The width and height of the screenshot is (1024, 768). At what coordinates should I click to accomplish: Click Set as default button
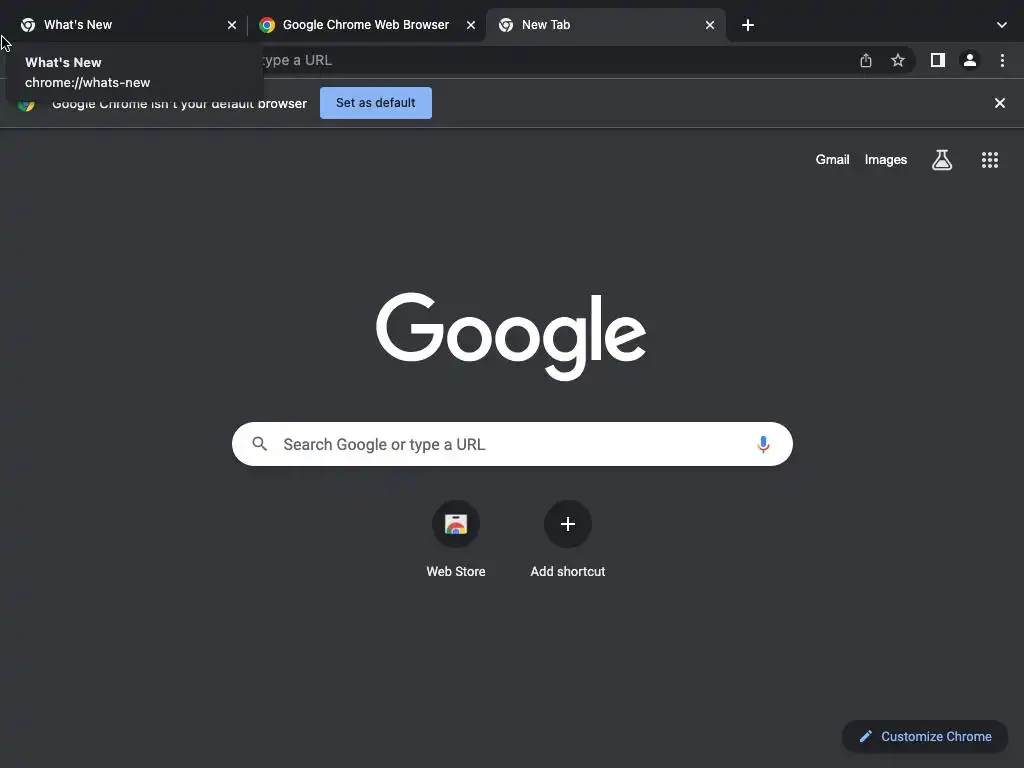[376, 103]
